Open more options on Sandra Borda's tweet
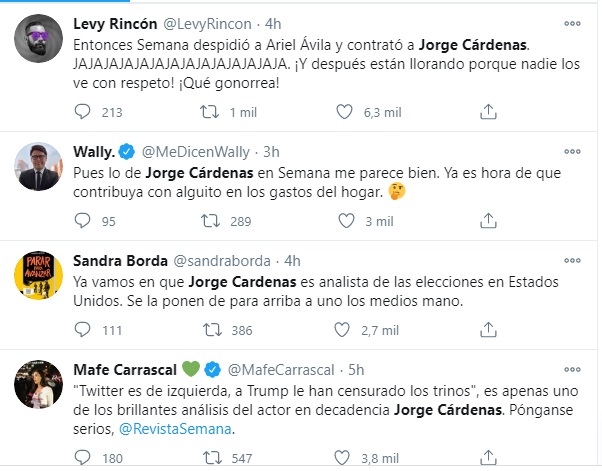The height and width of the screenshot is (471, 602). 572,261
